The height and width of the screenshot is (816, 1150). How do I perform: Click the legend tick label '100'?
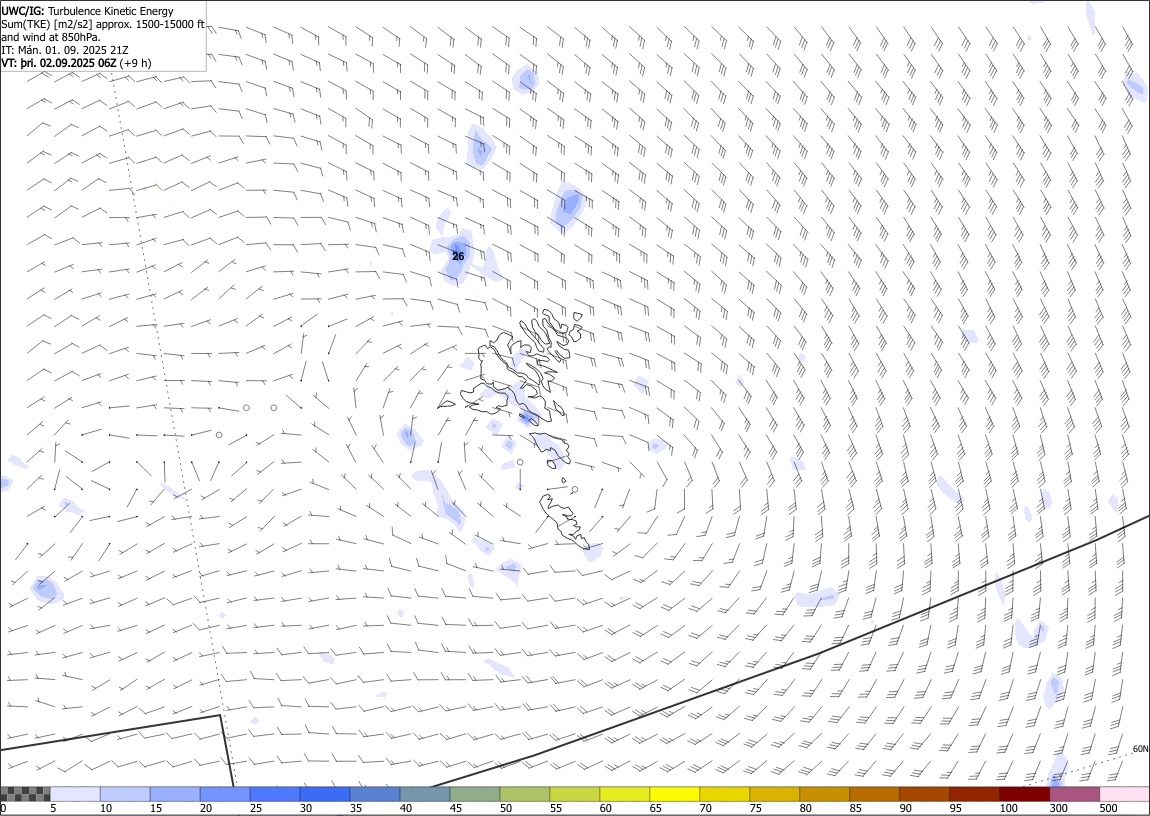pos(1008,809)
